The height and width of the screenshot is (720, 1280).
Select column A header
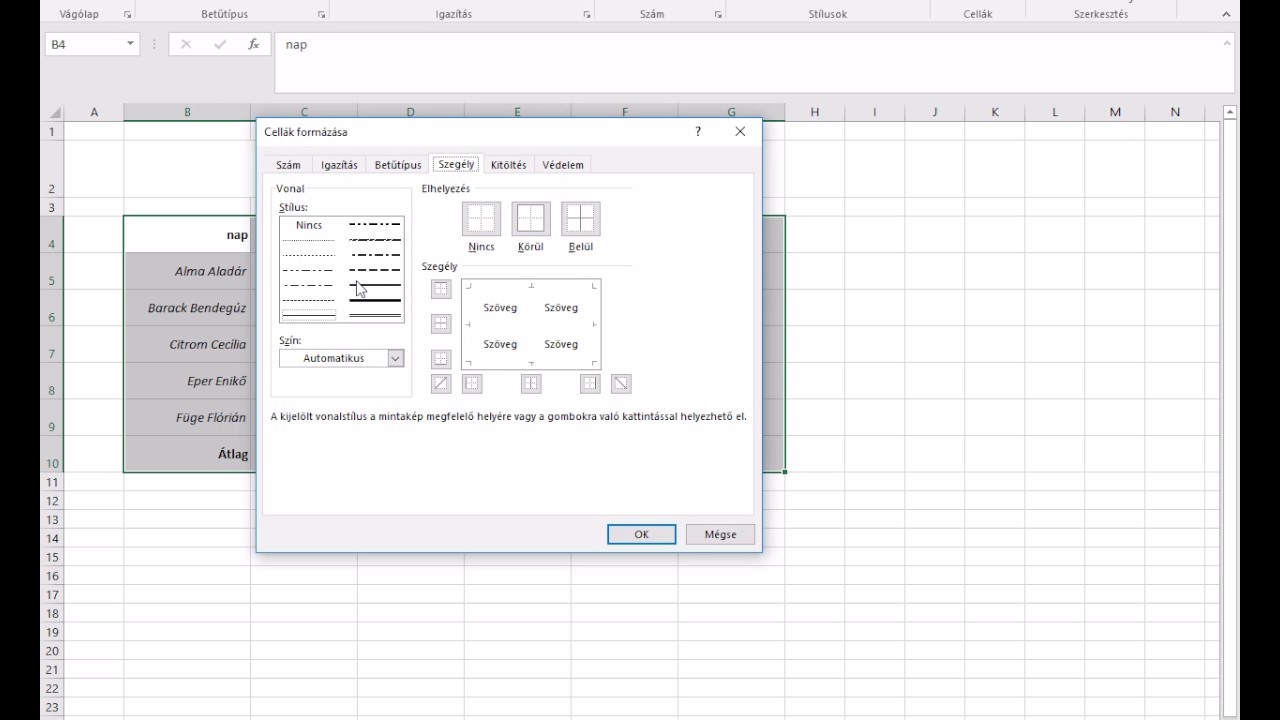[x=94, y=112]
